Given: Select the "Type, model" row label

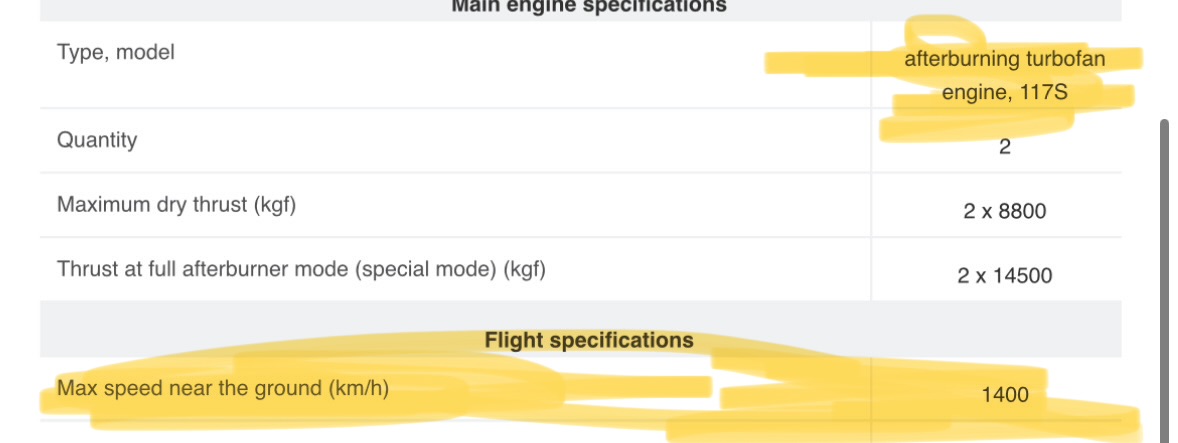Looking at the screenshot, I should (x=116, y=52).
